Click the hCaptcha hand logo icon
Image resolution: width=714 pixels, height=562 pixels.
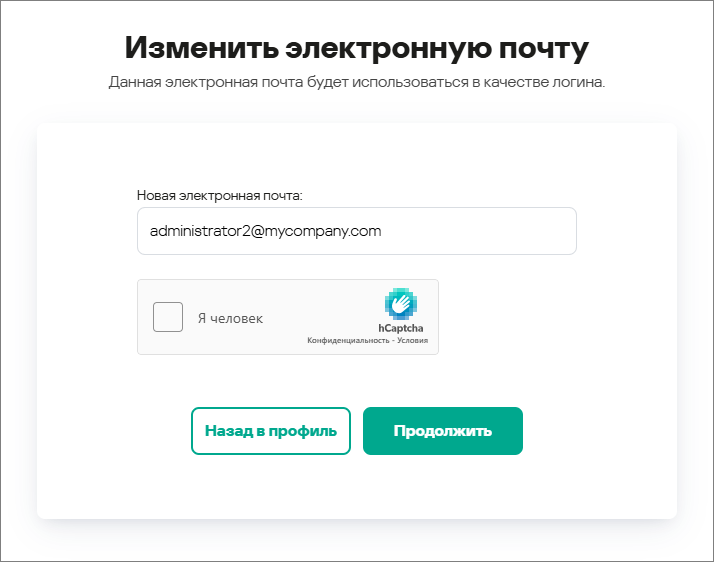401,304
